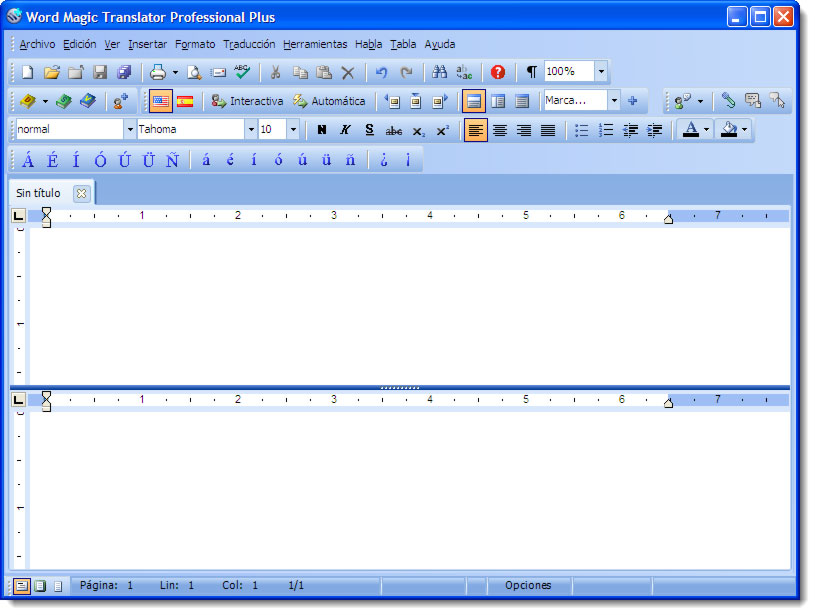
Task: Open the normal style dropdown
Action: pyautogui.click(x=130, y=129)
